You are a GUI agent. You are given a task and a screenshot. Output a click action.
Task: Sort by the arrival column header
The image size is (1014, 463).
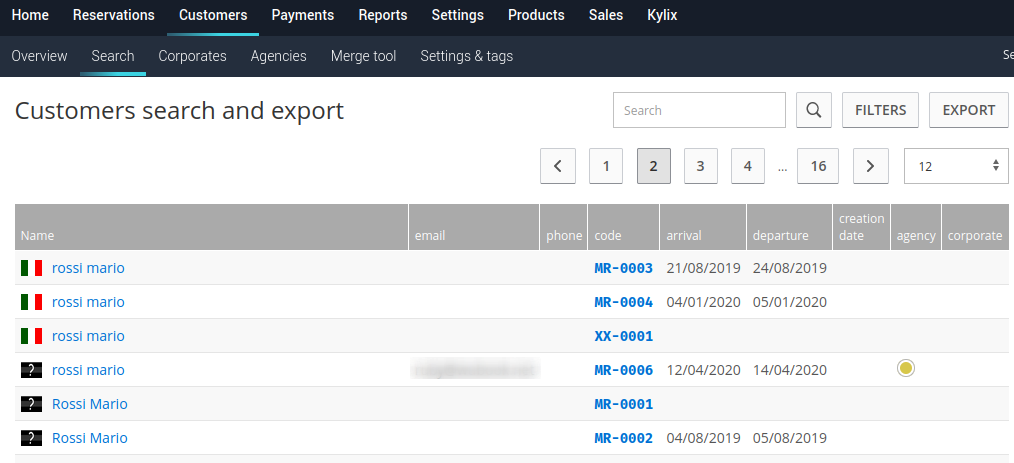coord(685,236)
